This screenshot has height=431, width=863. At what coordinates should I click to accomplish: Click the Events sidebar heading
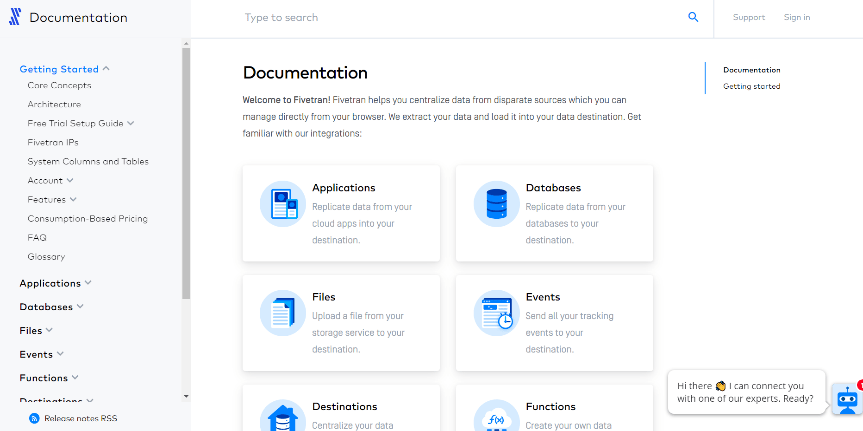point(36,354)
